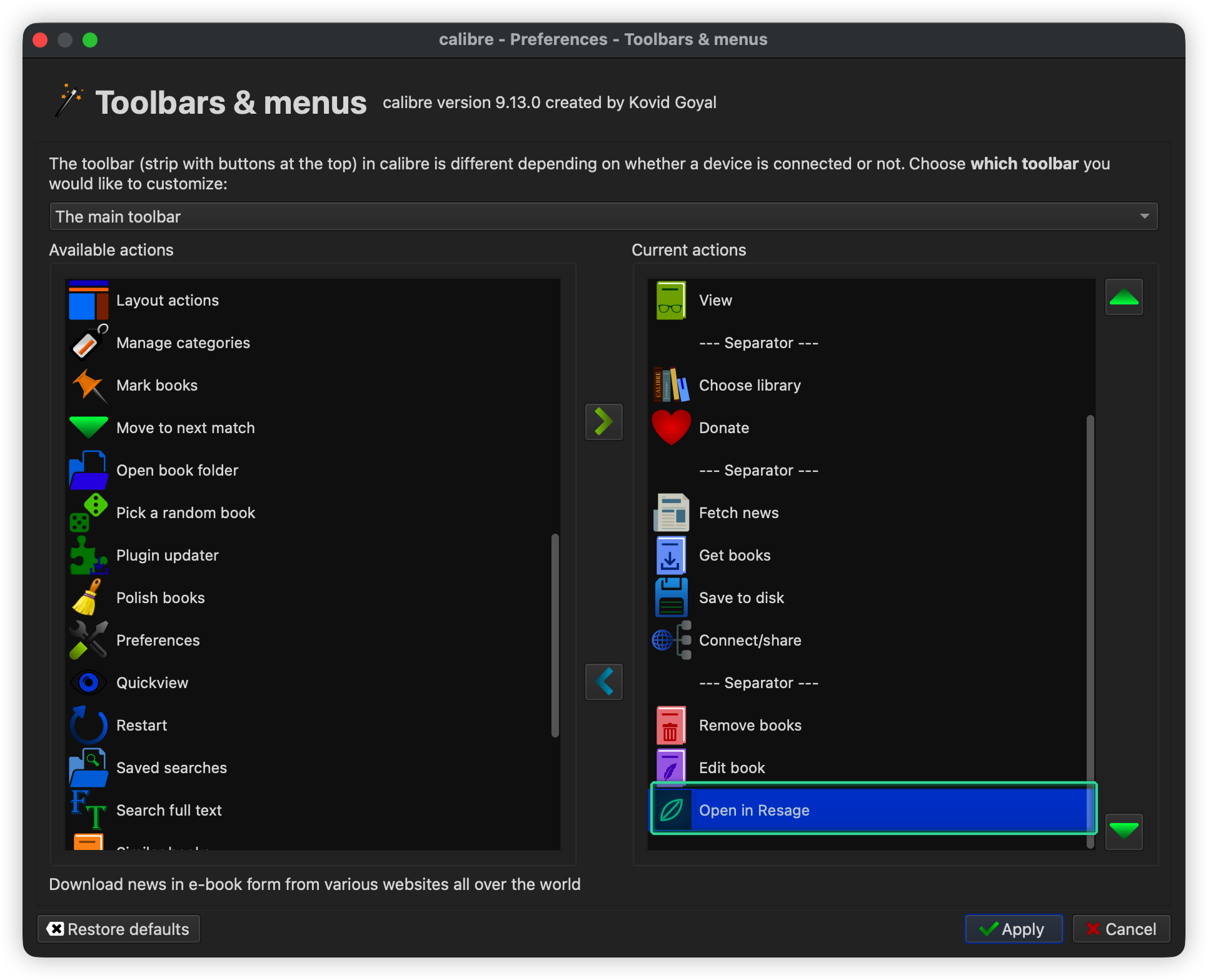1208x980 pixels.
Task: Select the 'Layout actions' label
Action: 168,301
